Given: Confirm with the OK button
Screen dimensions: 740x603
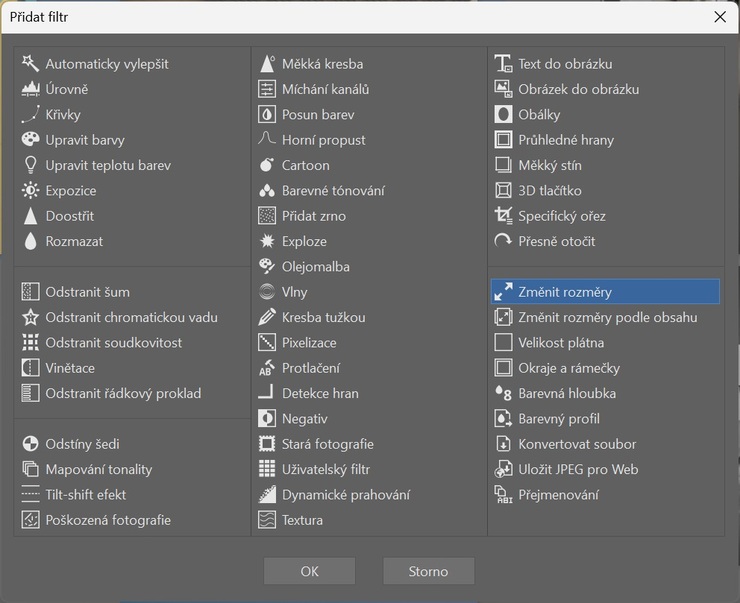Looking at the screenshot, I should pos(309,571).
